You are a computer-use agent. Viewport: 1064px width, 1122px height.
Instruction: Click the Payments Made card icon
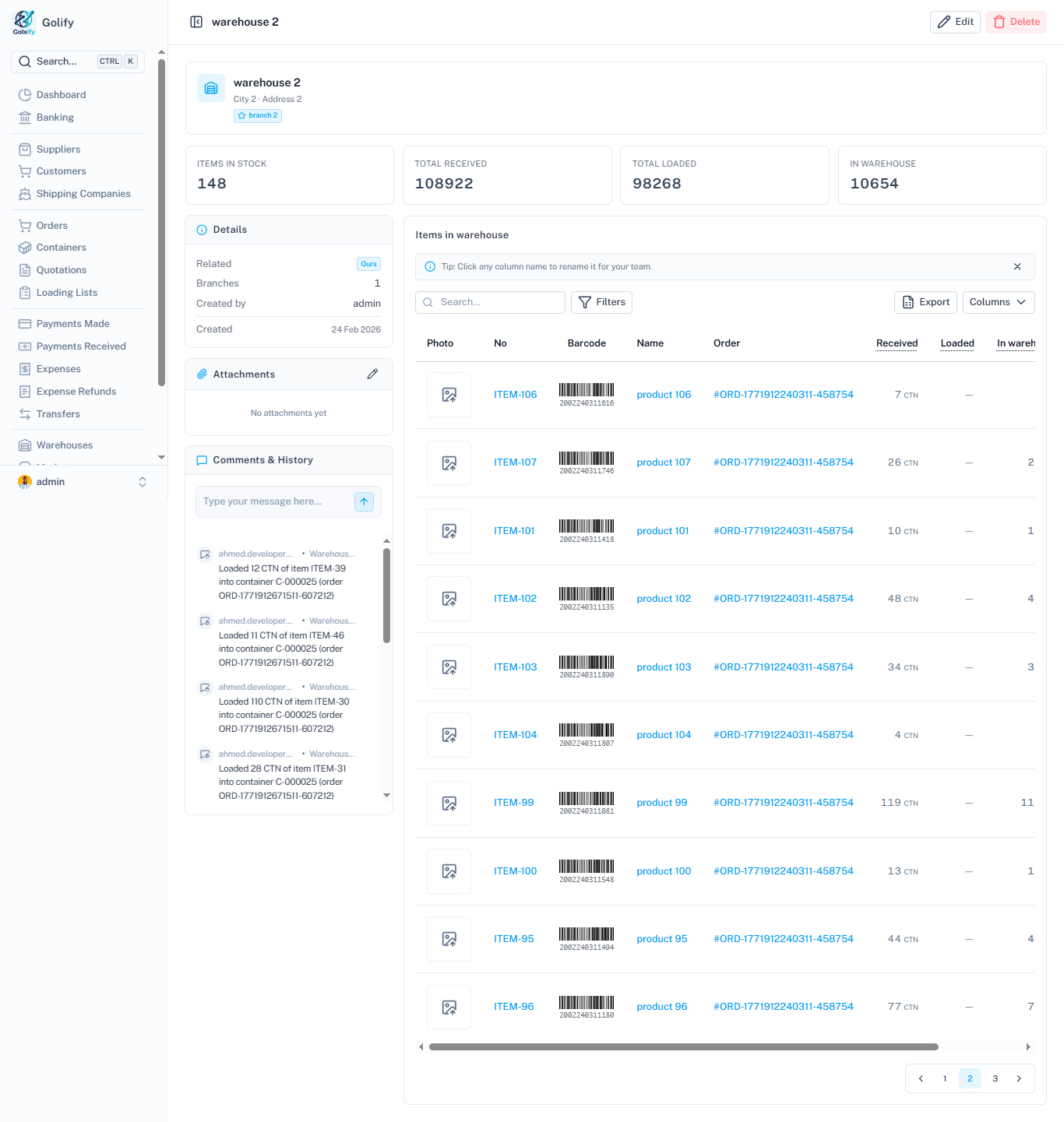(x=25, y=324)
